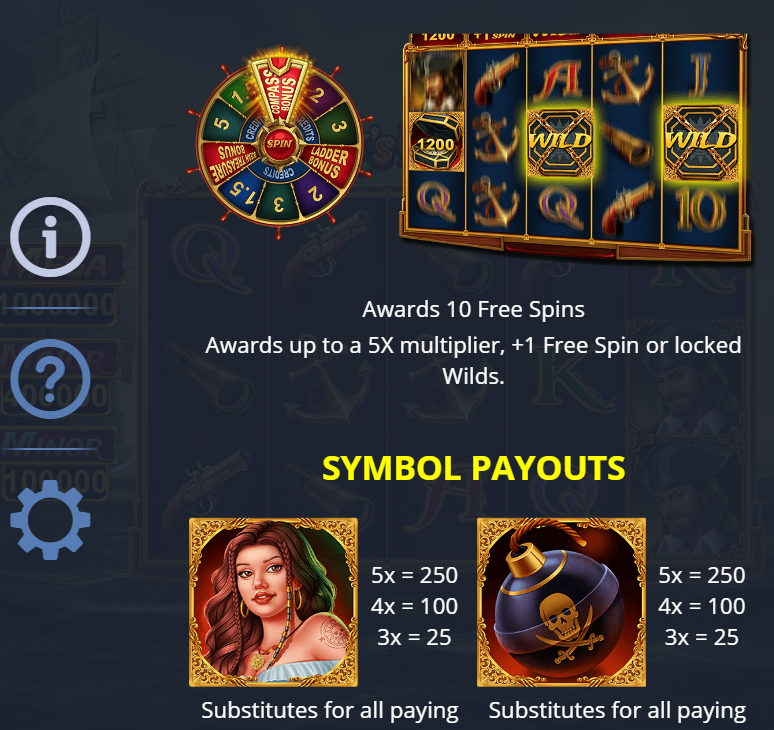
Task: Click the middle reel WILD symbol
Action: tap(559, 143)
